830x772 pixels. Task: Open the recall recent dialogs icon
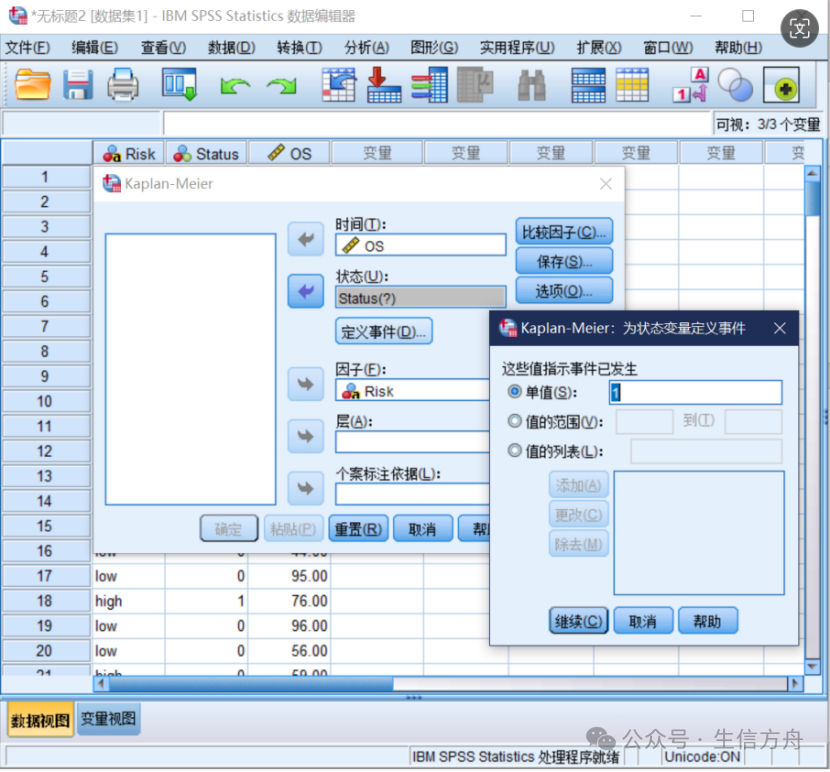(180, 85)
